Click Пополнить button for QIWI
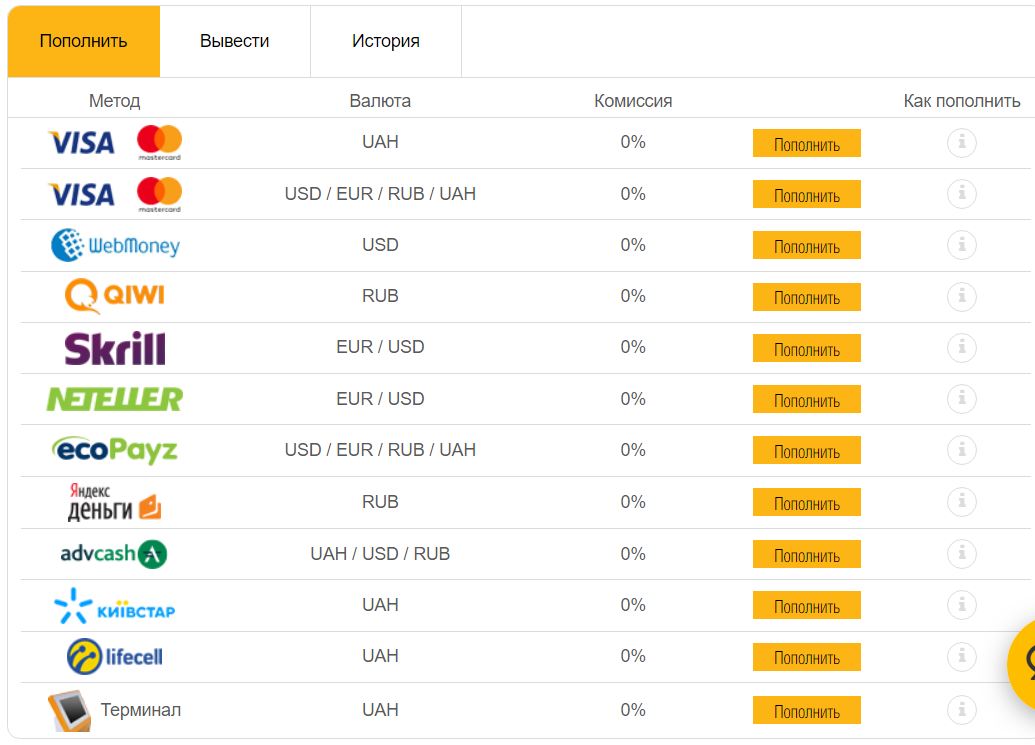Screen dimensions: 1035x745 pos(807,297)
